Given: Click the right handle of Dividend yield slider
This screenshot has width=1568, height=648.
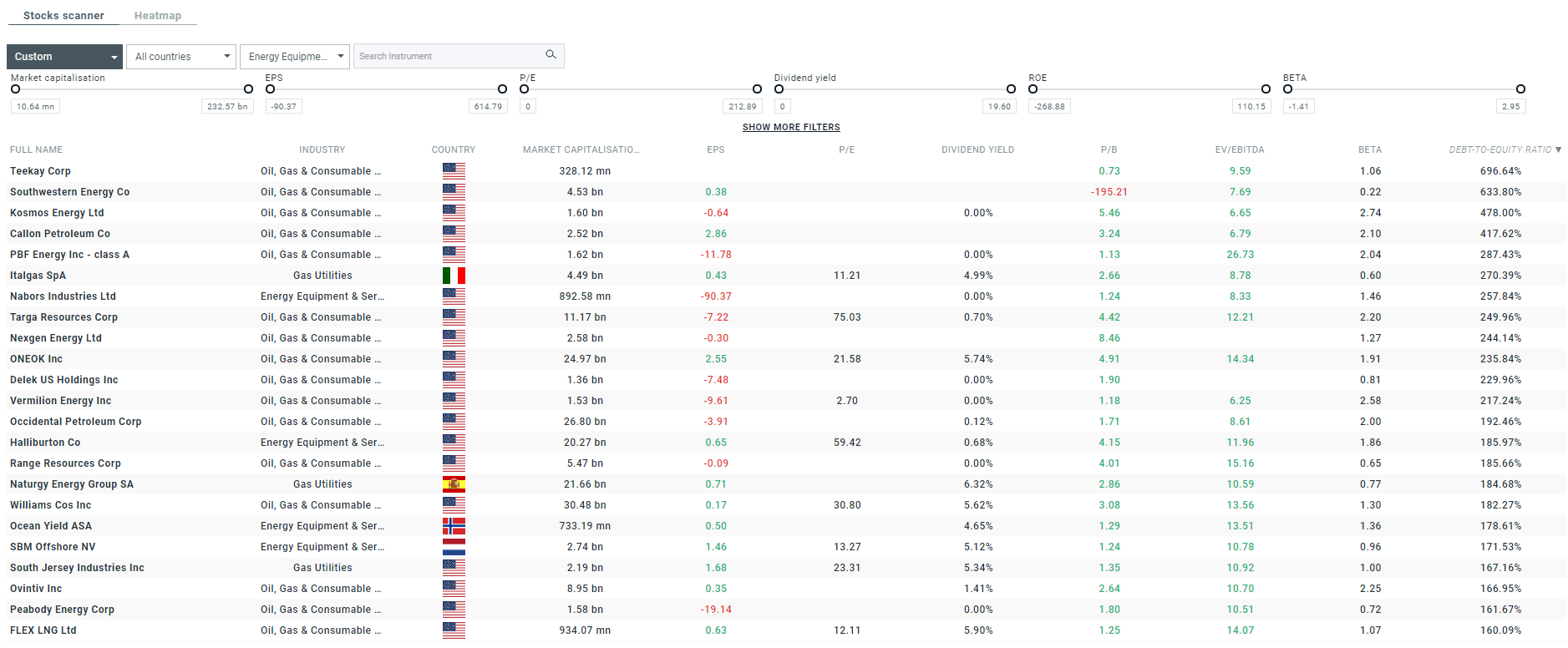Looking at the screenshot, I should (x=1011, y=89).
